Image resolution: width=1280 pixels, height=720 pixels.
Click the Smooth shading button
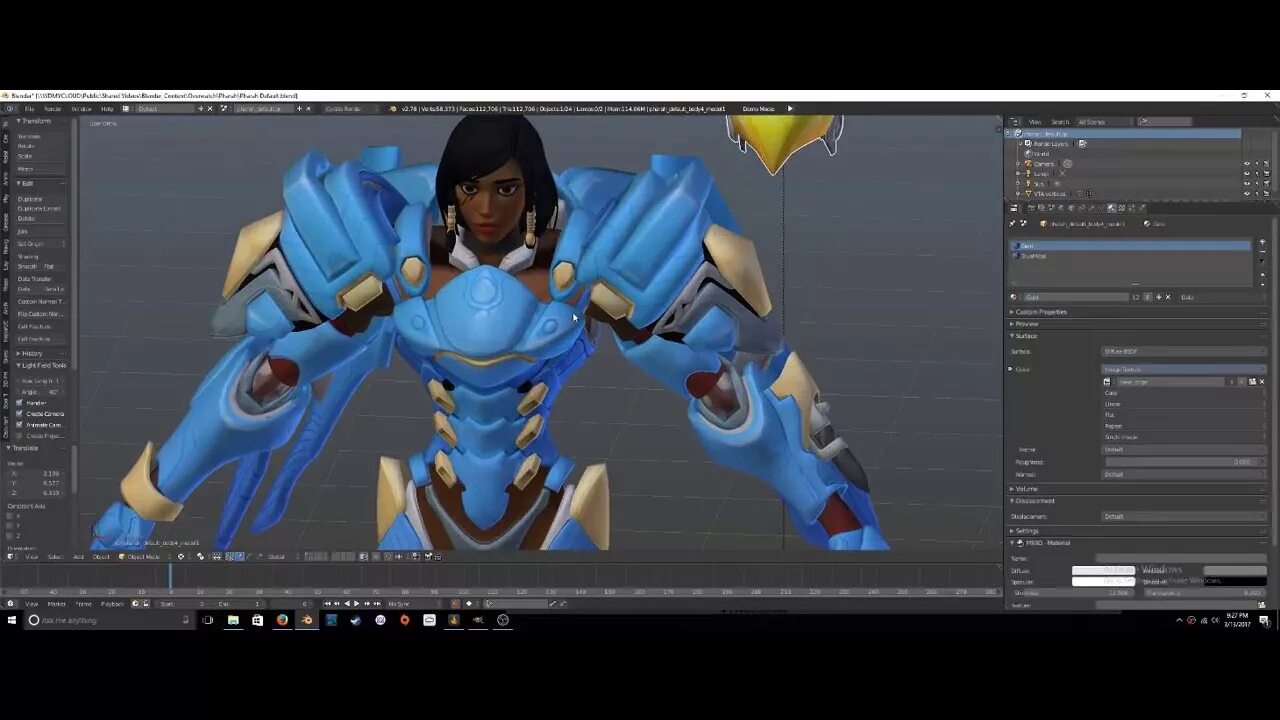[x=28, y=267]
